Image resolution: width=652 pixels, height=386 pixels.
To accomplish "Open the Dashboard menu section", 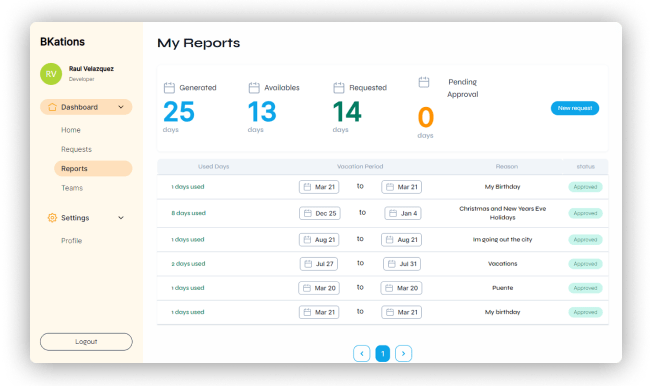I will [86, 107].
